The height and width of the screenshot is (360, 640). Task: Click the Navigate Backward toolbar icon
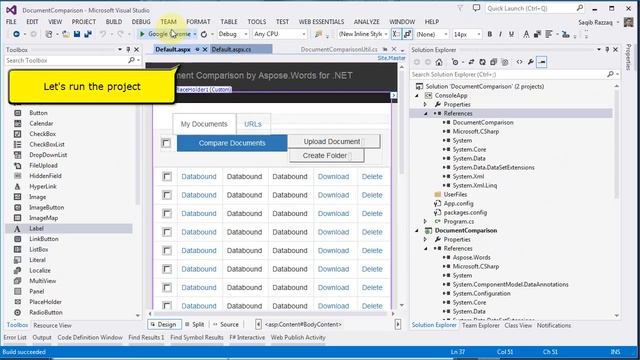(16, 34)
